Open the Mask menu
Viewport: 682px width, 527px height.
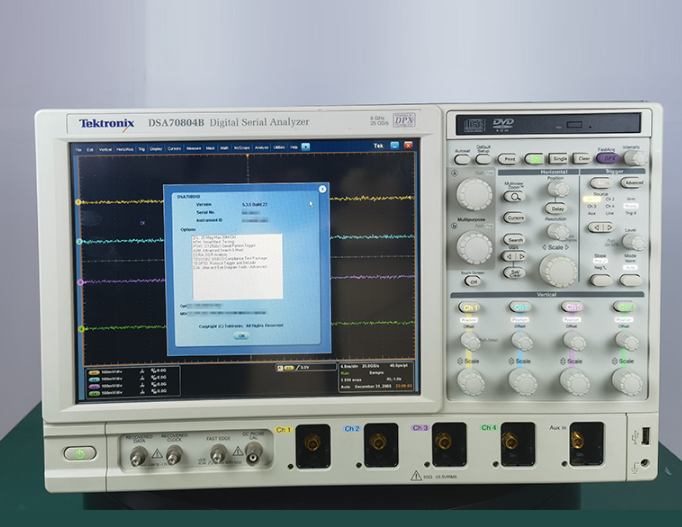(x=211, y=148)
